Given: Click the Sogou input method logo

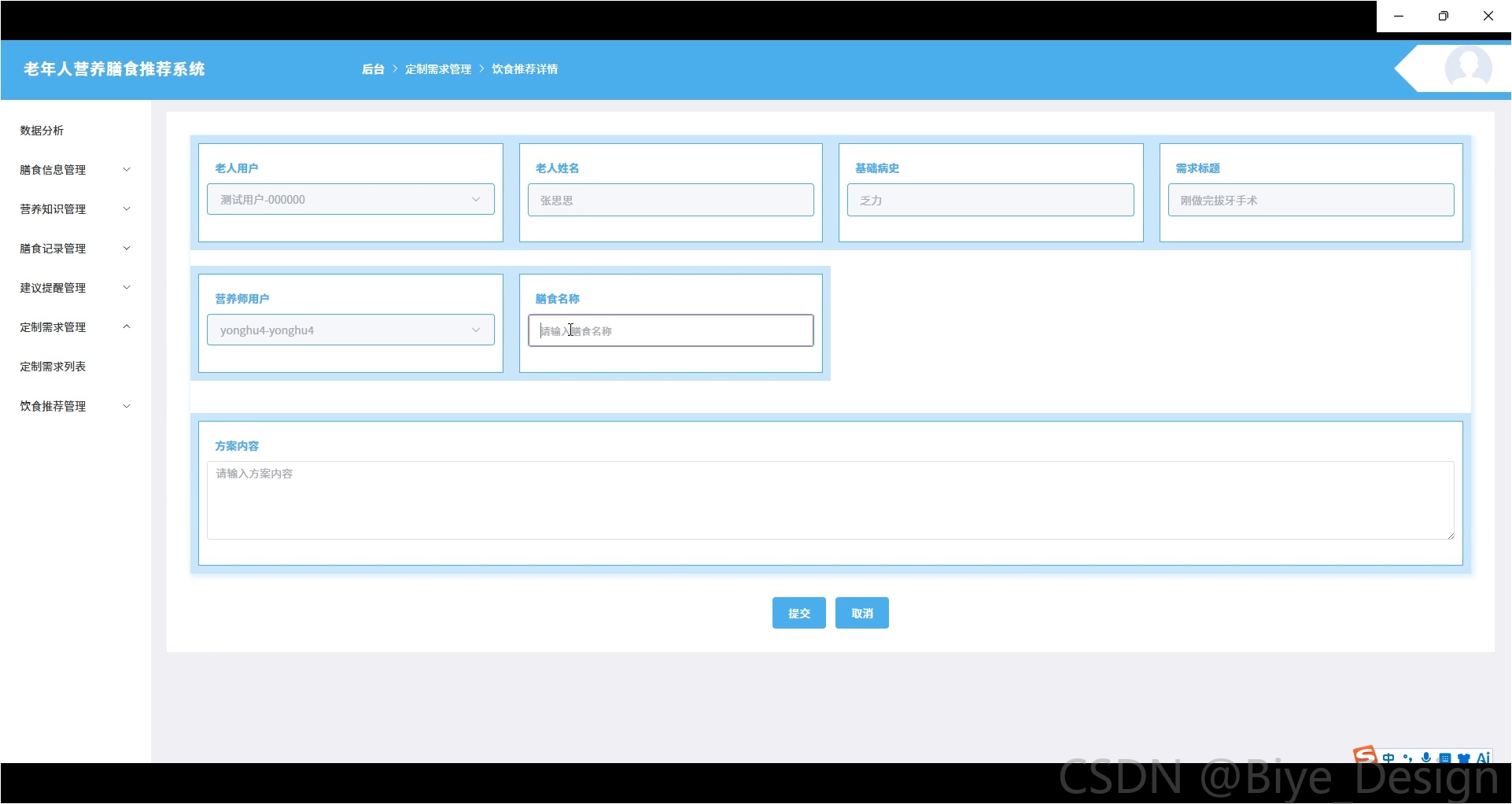Looking at the screenshot, I should click(x=1365, y=755).
